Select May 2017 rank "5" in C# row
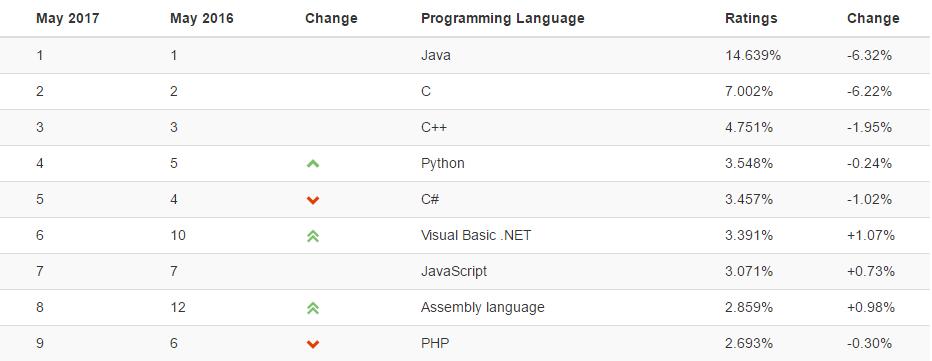Viewport: 932px width, 361px height. [x=40, y=199]
